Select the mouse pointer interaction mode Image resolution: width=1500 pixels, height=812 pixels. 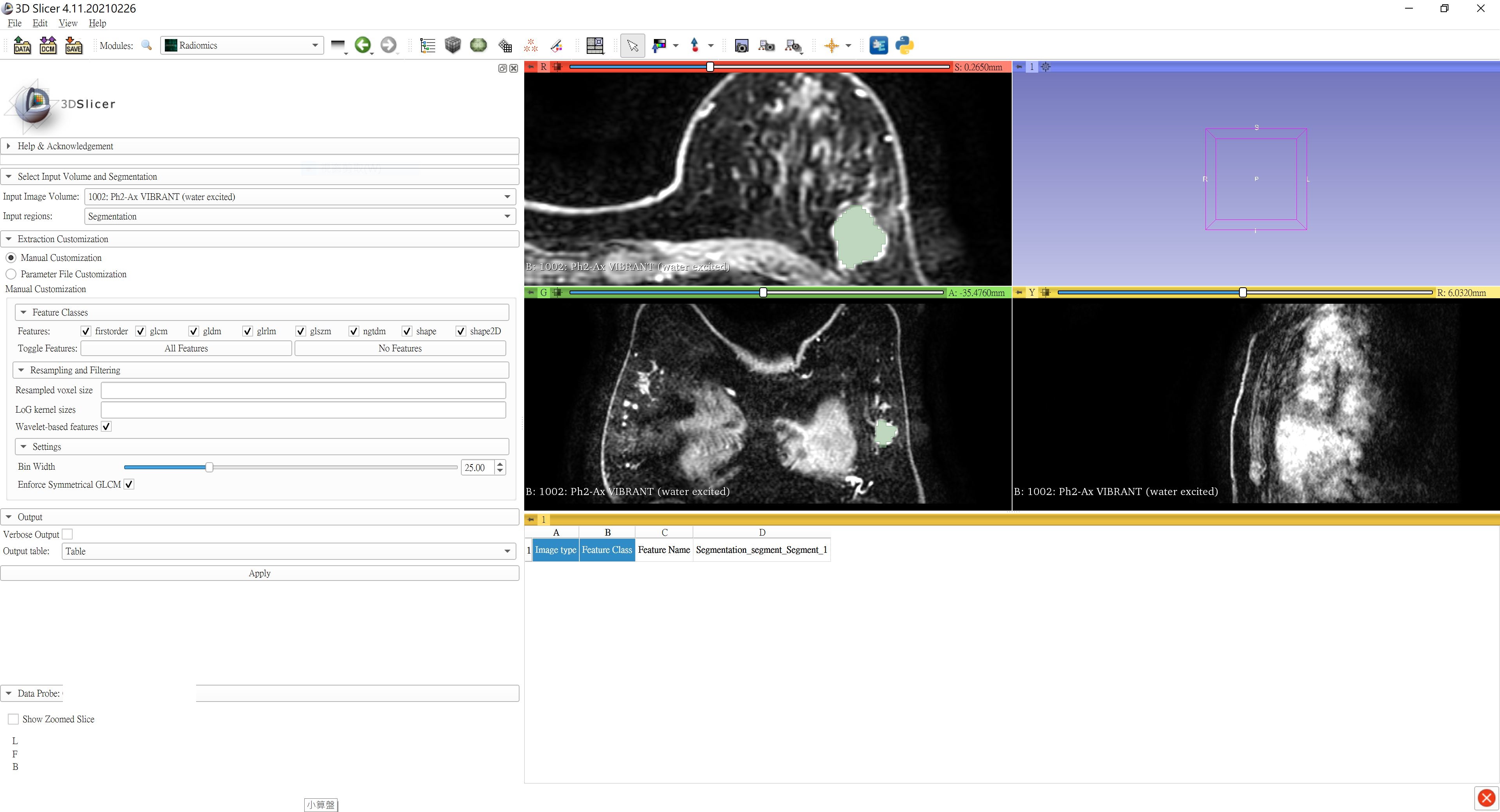[x=632, y=45]
